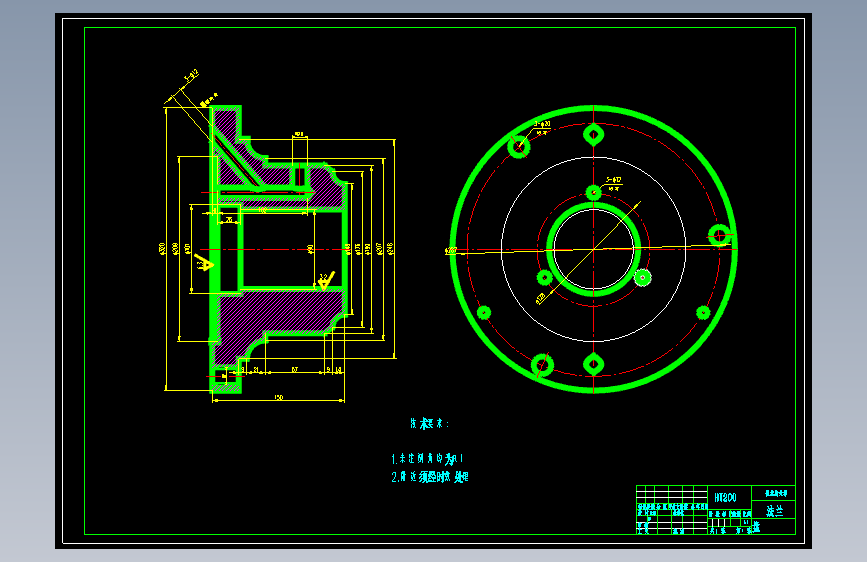Viewport: 867px width, 562px height.
Task: Click the 150 overall length dimension
Action: tap(279, 397)
